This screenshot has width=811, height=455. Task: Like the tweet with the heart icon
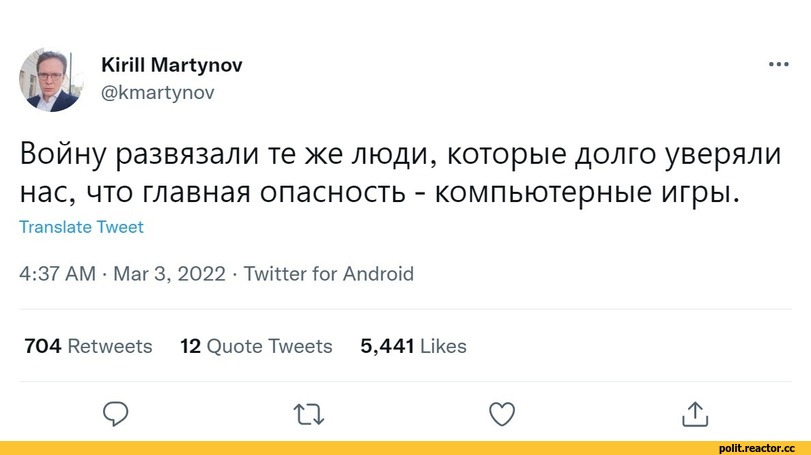point(500,412)
